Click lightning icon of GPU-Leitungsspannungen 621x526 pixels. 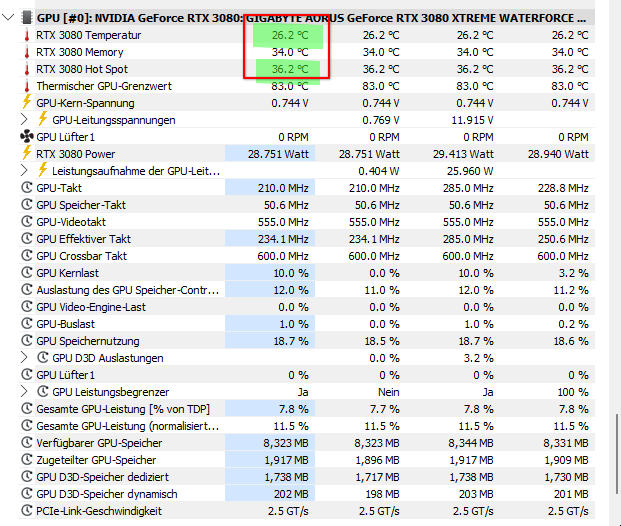[43, 119]
